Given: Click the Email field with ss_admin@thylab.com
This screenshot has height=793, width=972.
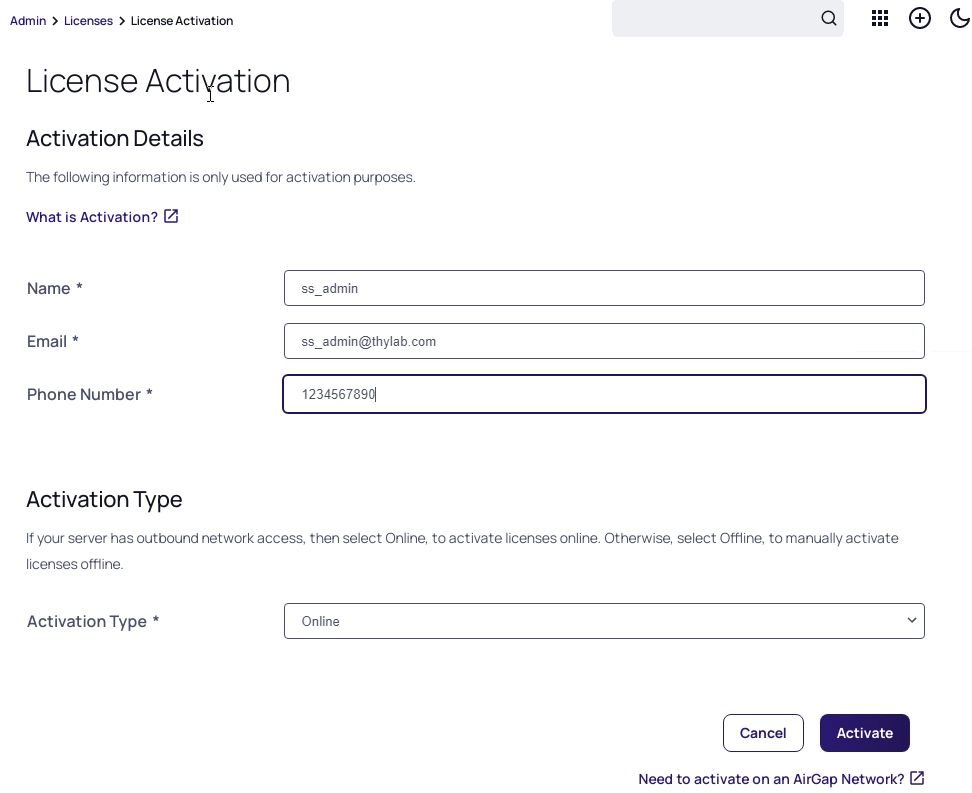Looking at the screenshot, I should coord(604,341).
